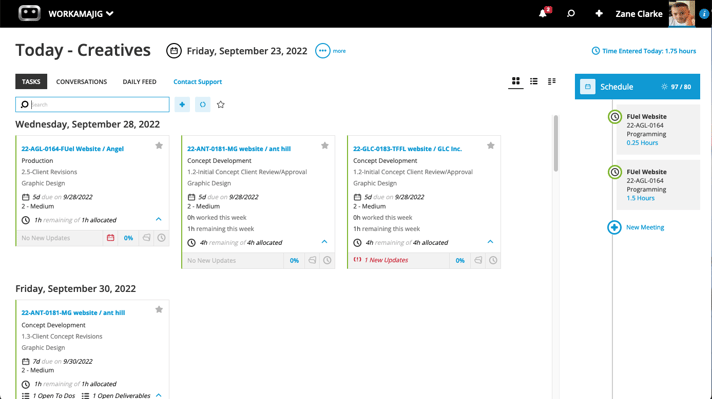712x399 pixels.
Task: Set percent complete on FUel Website card
Action: [129, 238]
